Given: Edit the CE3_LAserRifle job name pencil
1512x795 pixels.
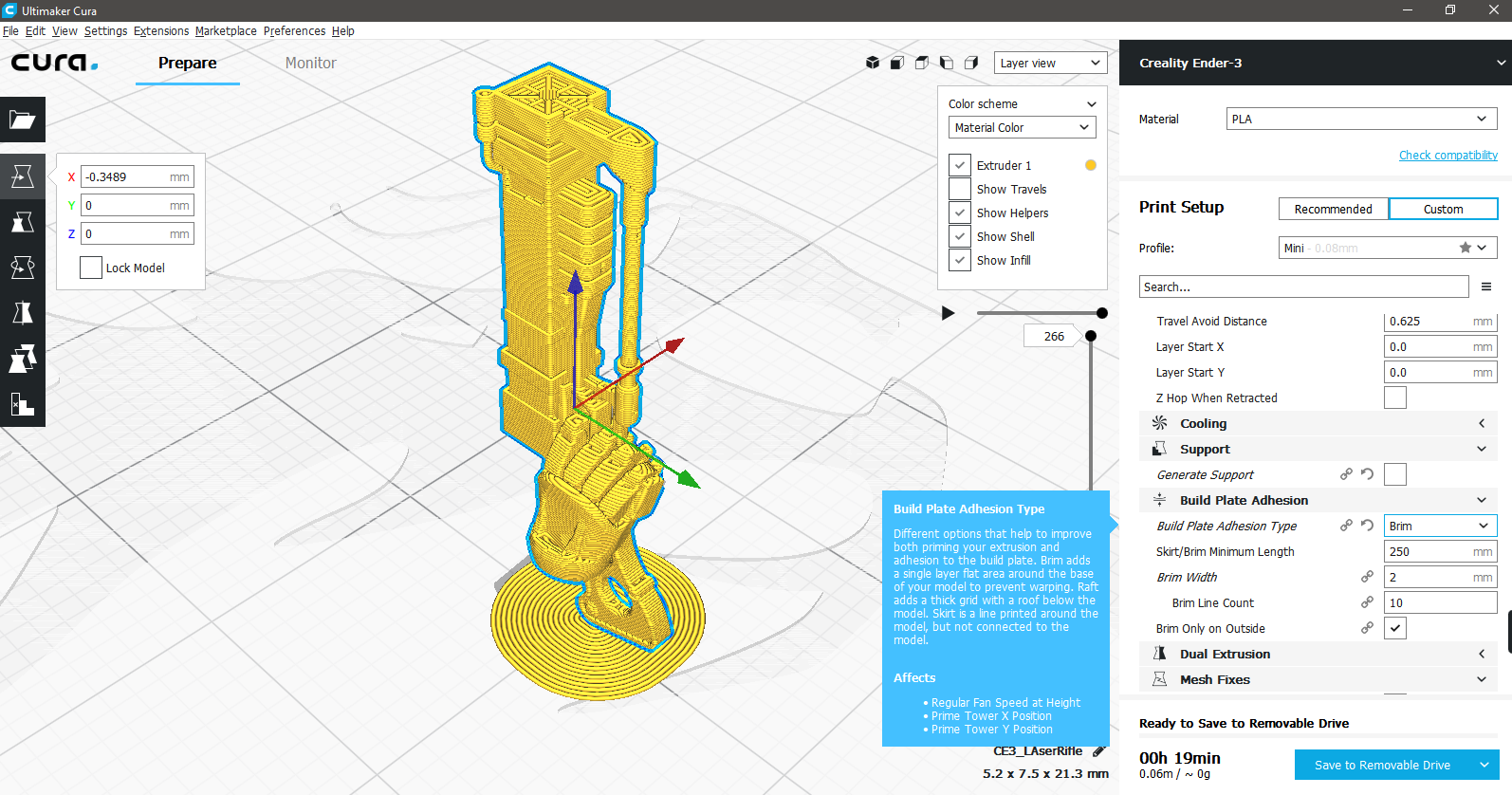Looking at the screenshot, I should (x=1098, y=751).
